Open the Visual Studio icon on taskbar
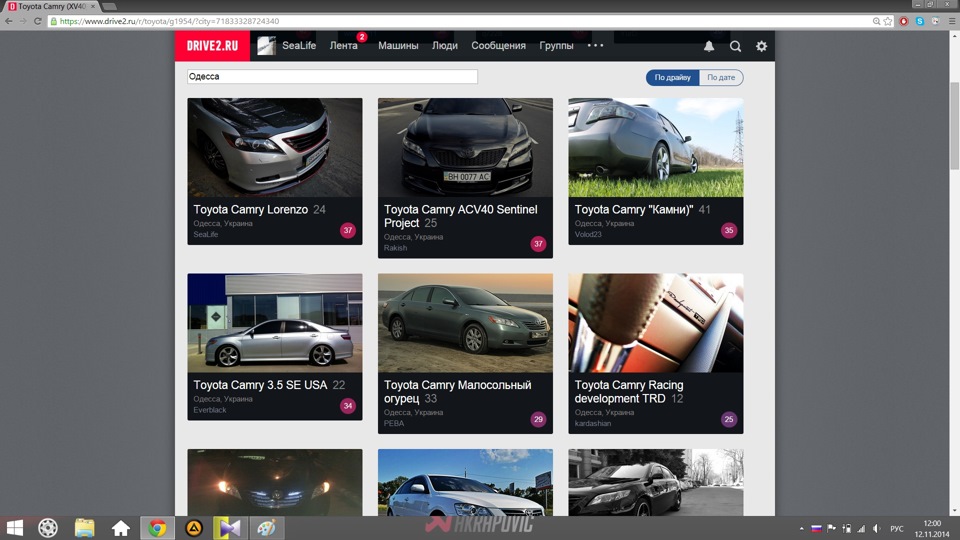Image resolution: width=960 pixels, height=540 pixels. point(229,528)
